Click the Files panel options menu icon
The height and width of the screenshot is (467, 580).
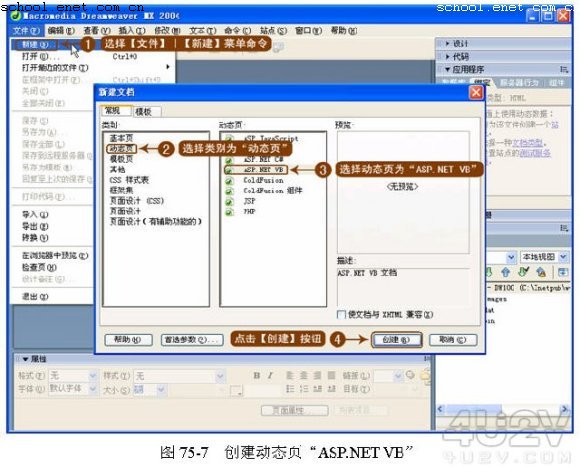(564, 228)
